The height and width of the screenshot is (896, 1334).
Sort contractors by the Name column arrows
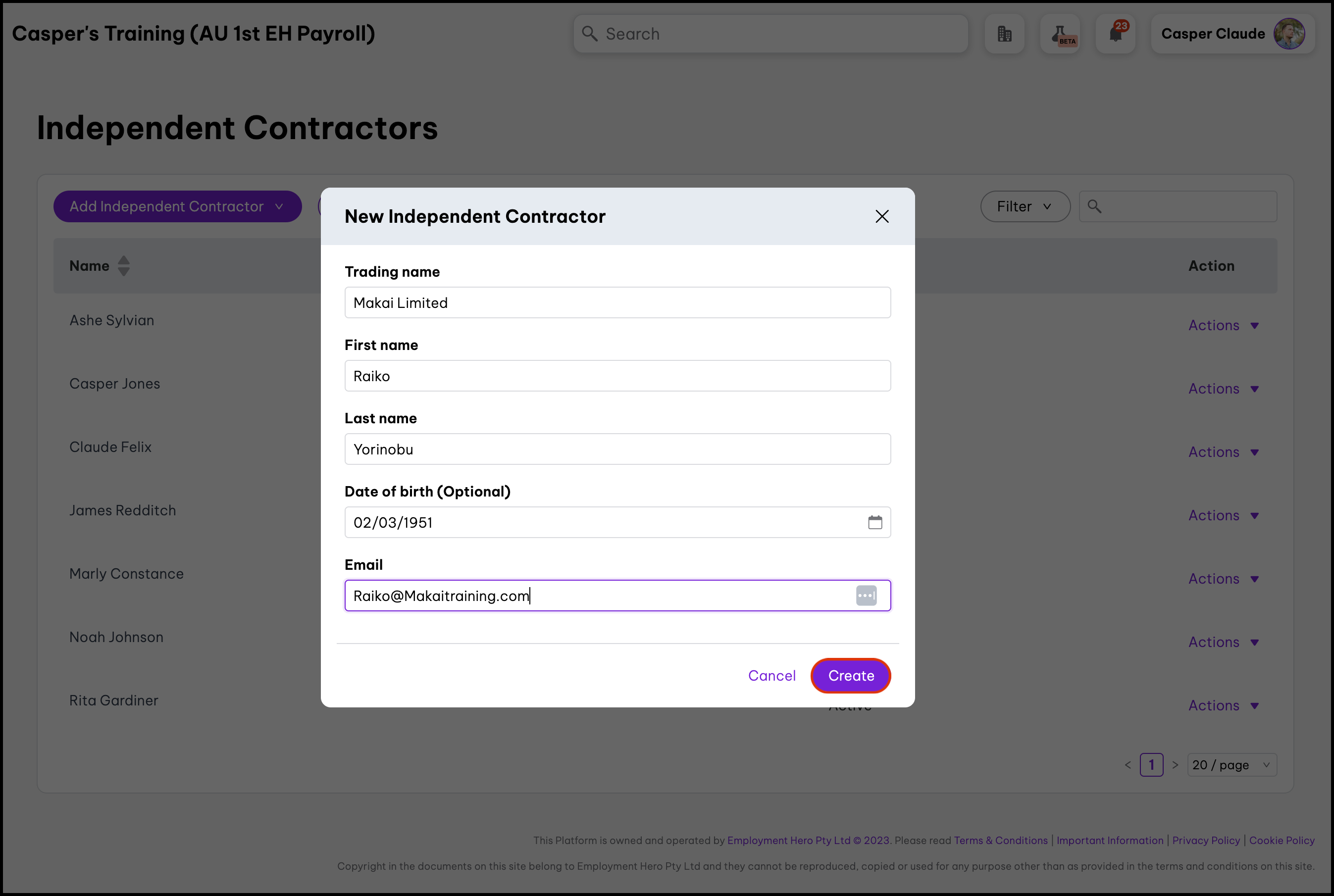point(123,266)
